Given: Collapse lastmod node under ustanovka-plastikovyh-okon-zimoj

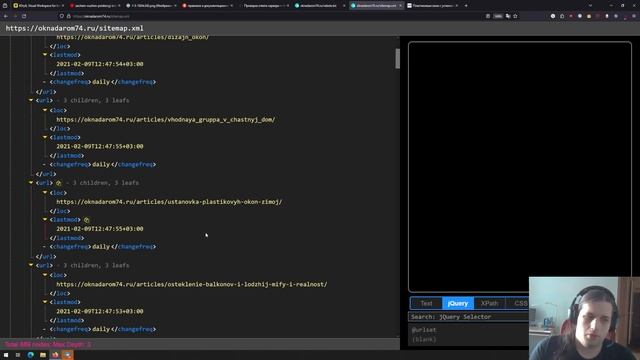Looking at the screenshot, I should (x=45, y=220).
